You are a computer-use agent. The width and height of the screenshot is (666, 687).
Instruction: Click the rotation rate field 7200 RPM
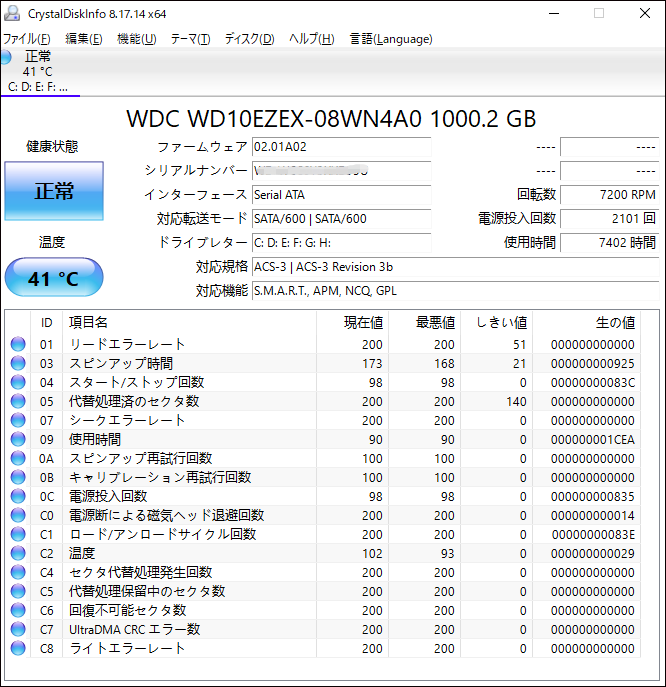pos(610,195)
